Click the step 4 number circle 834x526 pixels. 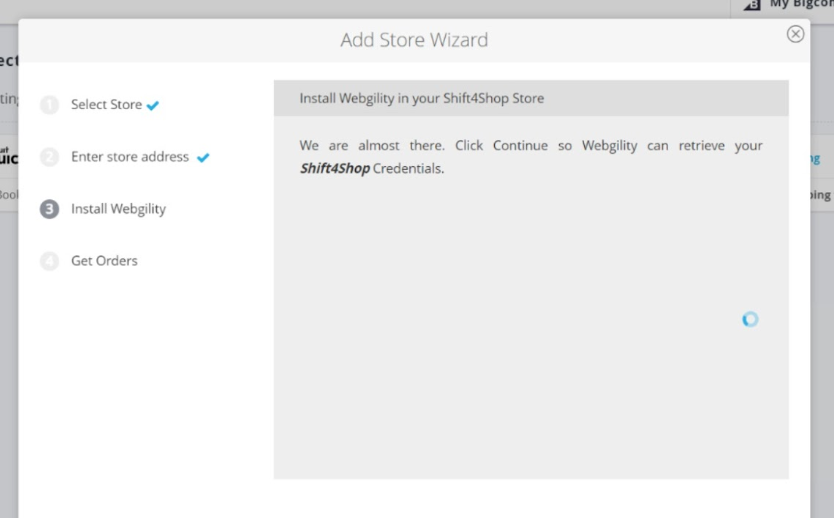point(49,261)
